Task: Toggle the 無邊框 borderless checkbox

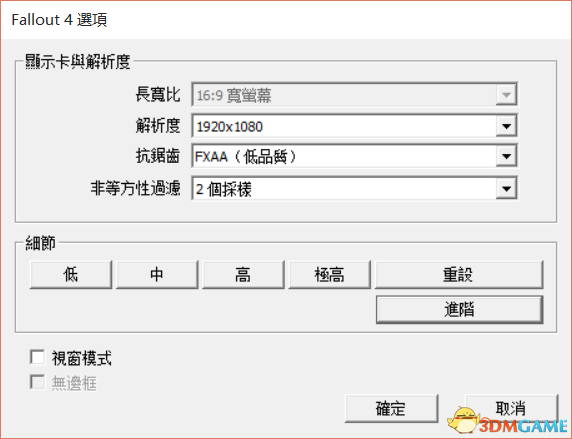Action: pos(38,382)
